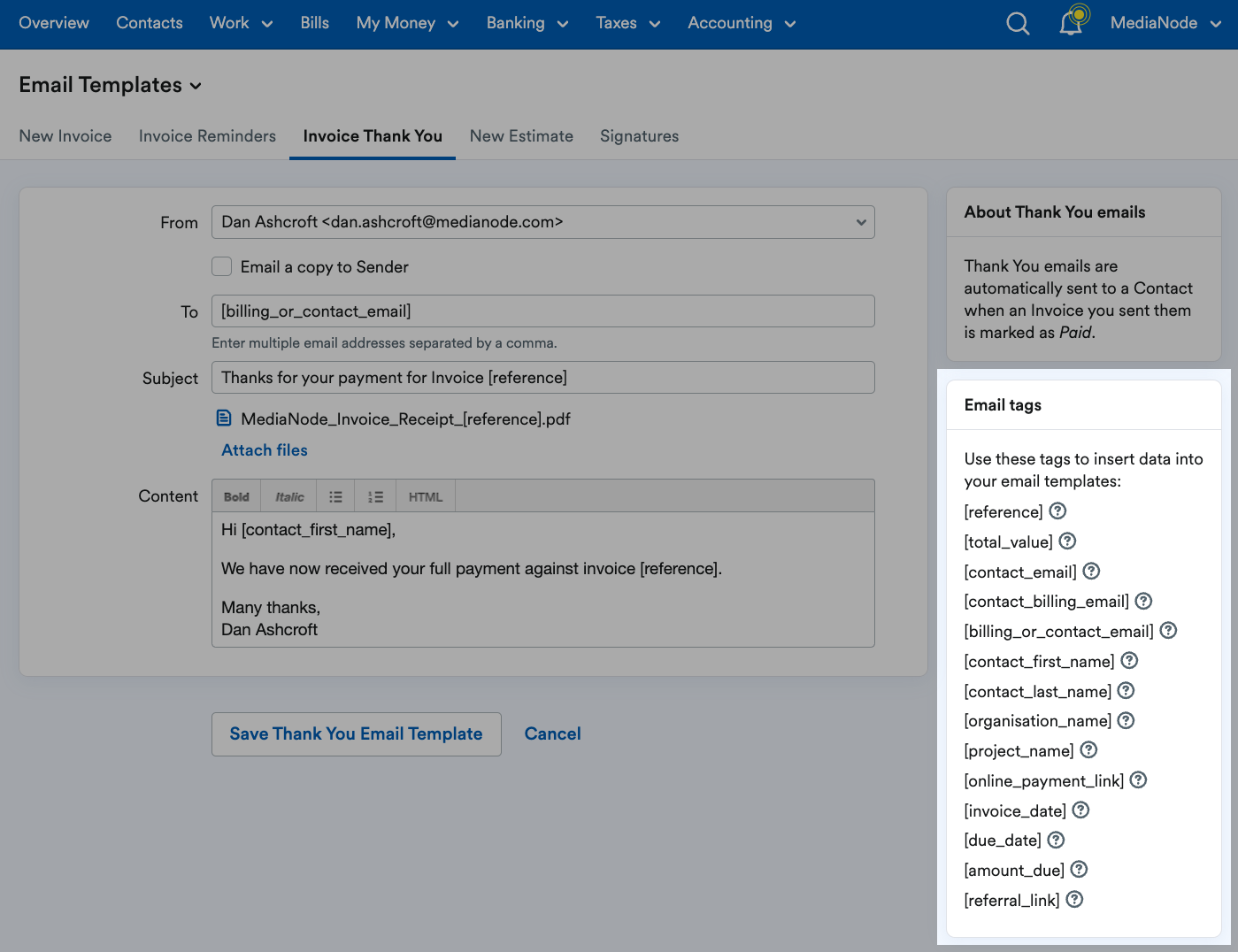Click the numbered list icon in editor
This screenshot has width=1238, height=952.
[375, 496]
